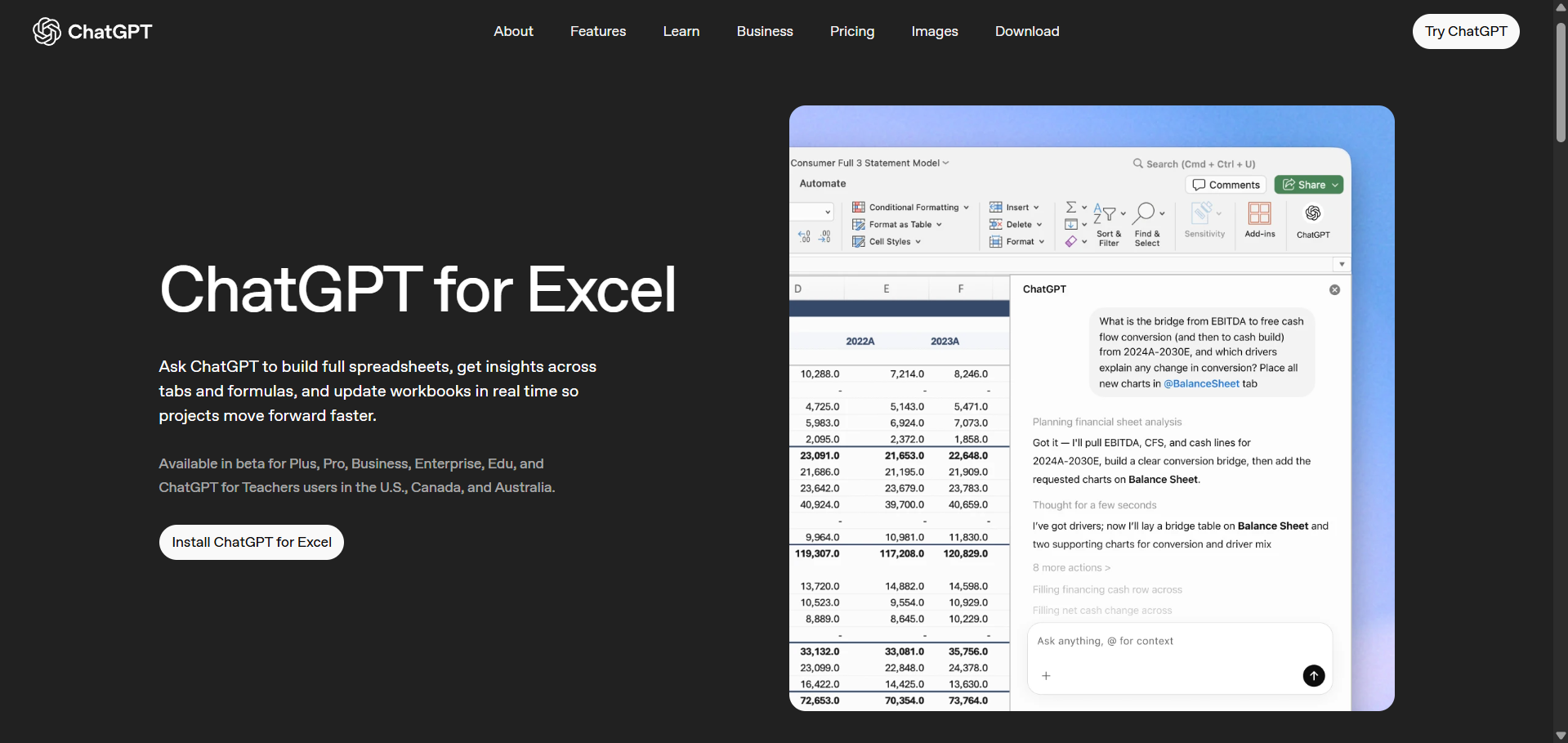Click Install ChatGPT for Excel
The width and height of the screenshot is (1568, 743).
(251, 542)
